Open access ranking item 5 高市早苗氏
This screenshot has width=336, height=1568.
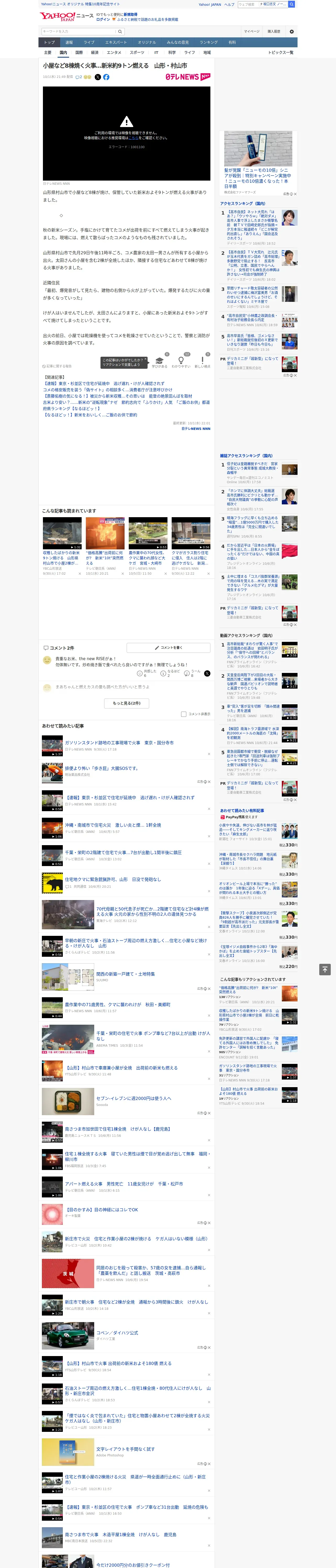point(253,340)
